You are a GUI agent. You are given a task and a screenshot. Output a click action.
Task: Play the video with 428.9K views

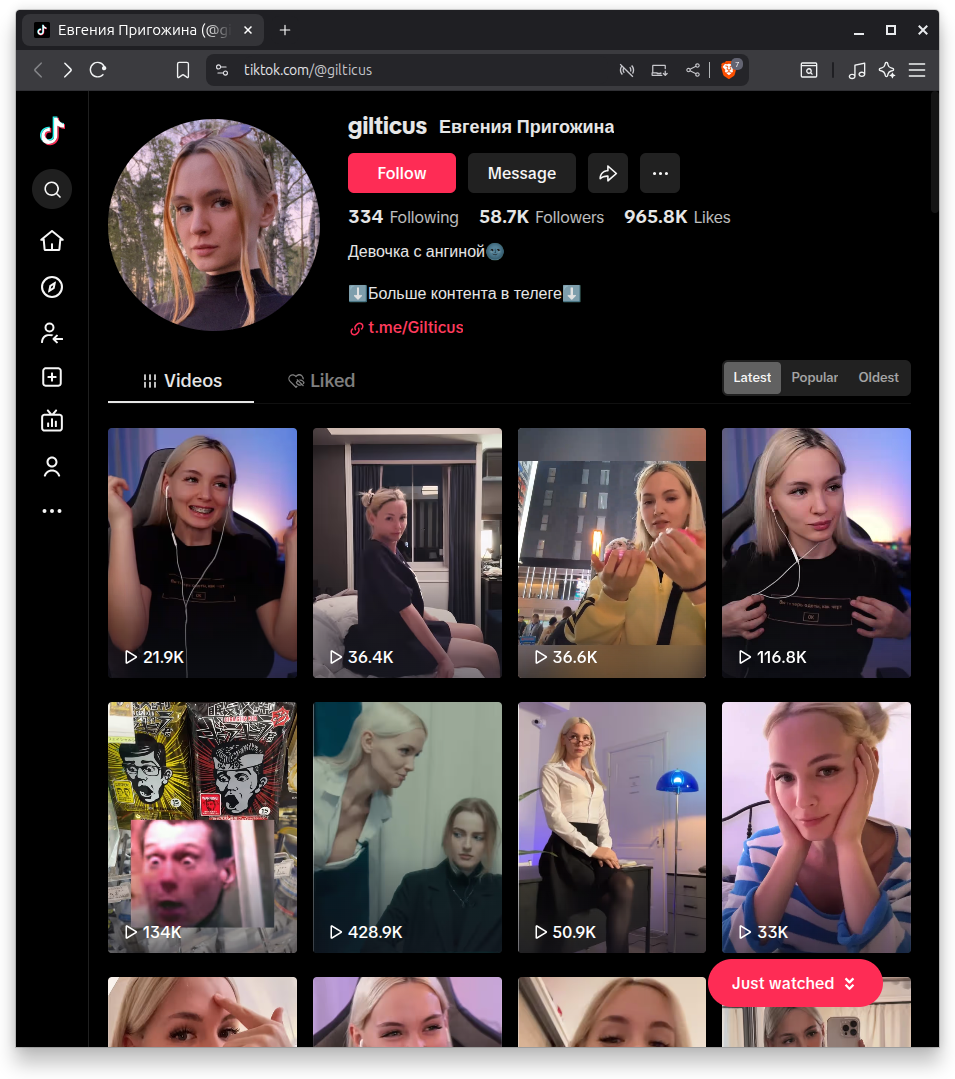pyautogui.click(x=407, y=827)
